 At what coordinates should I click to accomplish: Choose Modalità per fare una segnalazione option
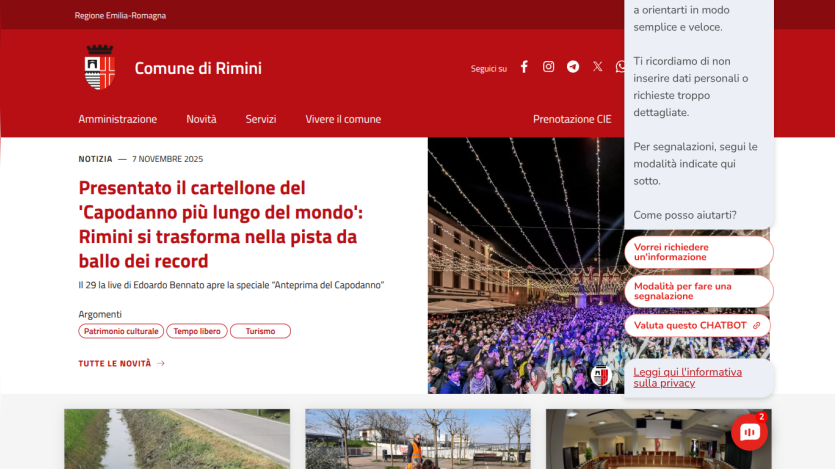(699, 291)
